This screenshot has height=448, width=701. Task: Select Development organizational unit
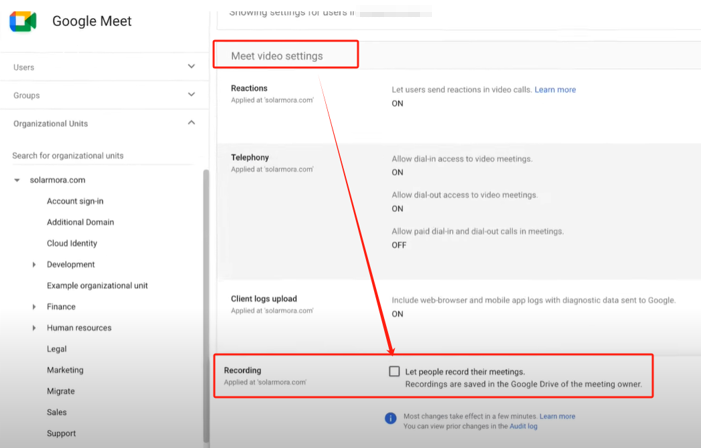click(71, 264)
